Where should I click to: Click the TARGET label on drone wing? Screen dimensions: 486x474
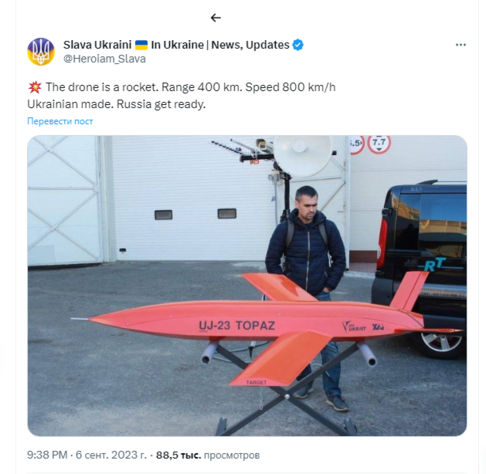pos(256,382)
